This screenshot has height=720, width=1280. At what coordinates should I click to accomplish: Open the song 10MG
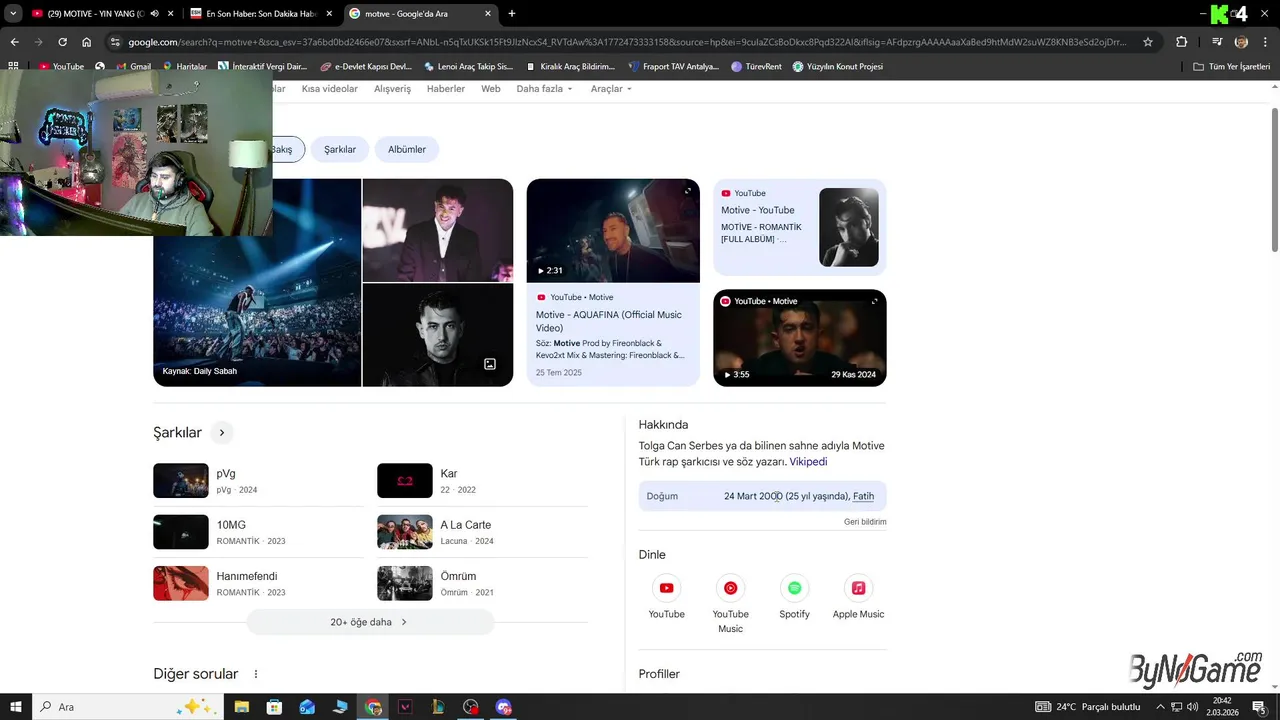(x=258, y=532)
